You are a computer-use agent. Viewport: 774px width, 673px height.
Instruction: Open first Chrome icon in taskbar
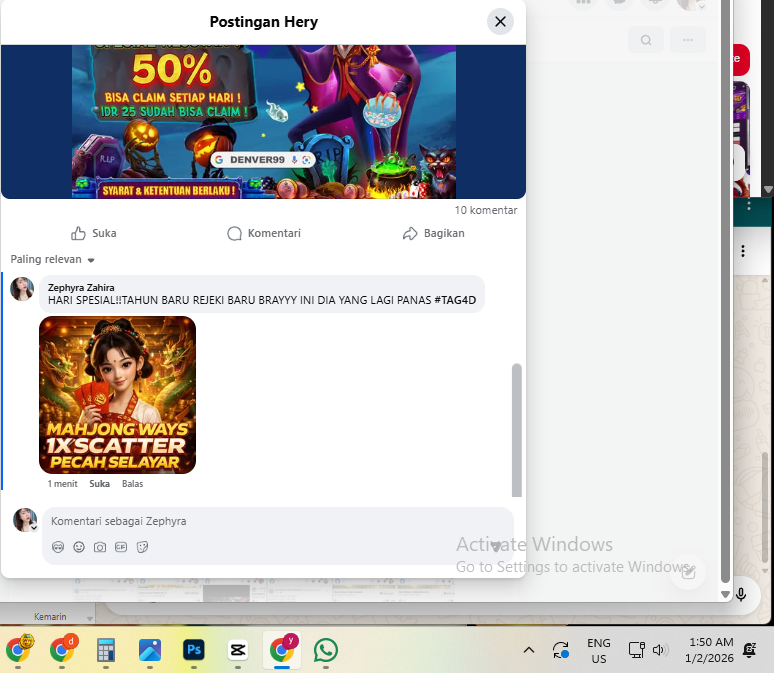point(18,650)
